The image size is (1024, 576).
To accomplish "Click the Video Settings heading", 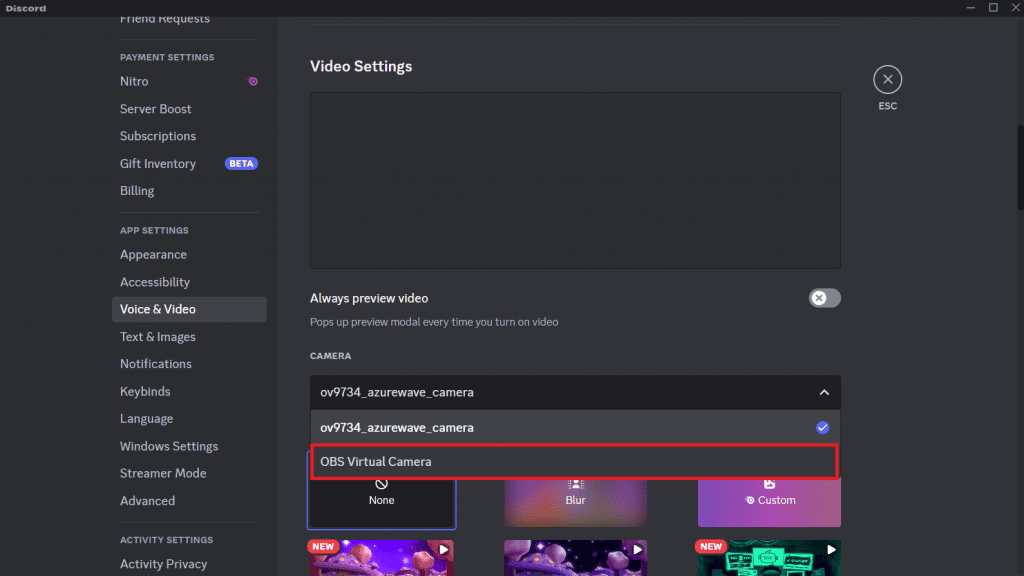I will pyautogui.click(x=361, y=67).
